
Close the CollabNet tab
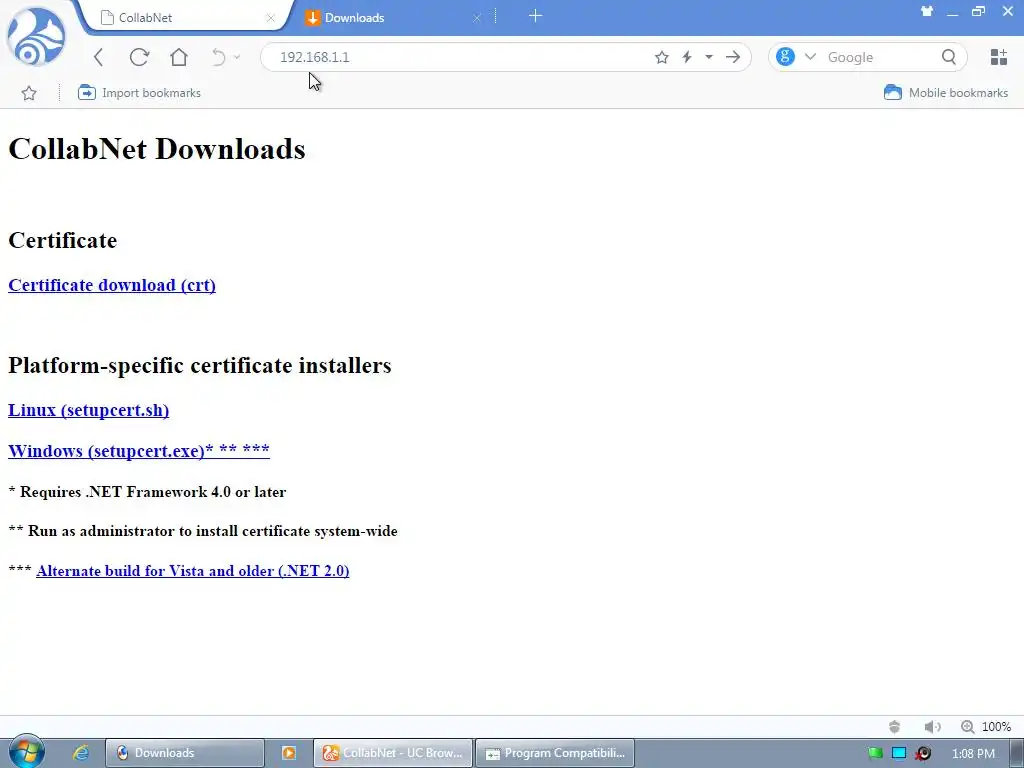[x=270, y=18]
